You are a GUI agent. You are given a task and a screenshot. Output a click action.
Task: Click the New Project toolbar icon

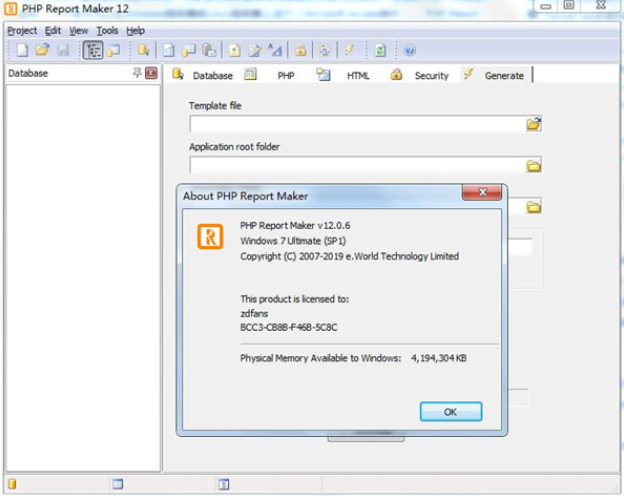point(22,50)
